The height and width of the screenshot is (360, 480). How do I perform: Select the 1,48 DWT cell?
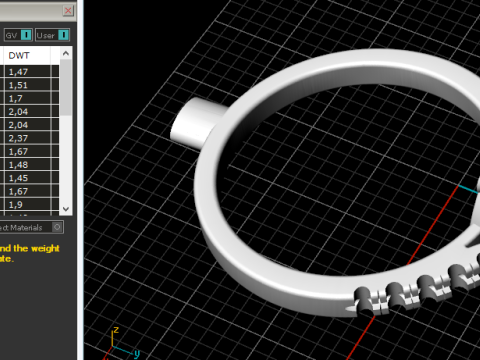pyautogui.click(x=27, y=165)
